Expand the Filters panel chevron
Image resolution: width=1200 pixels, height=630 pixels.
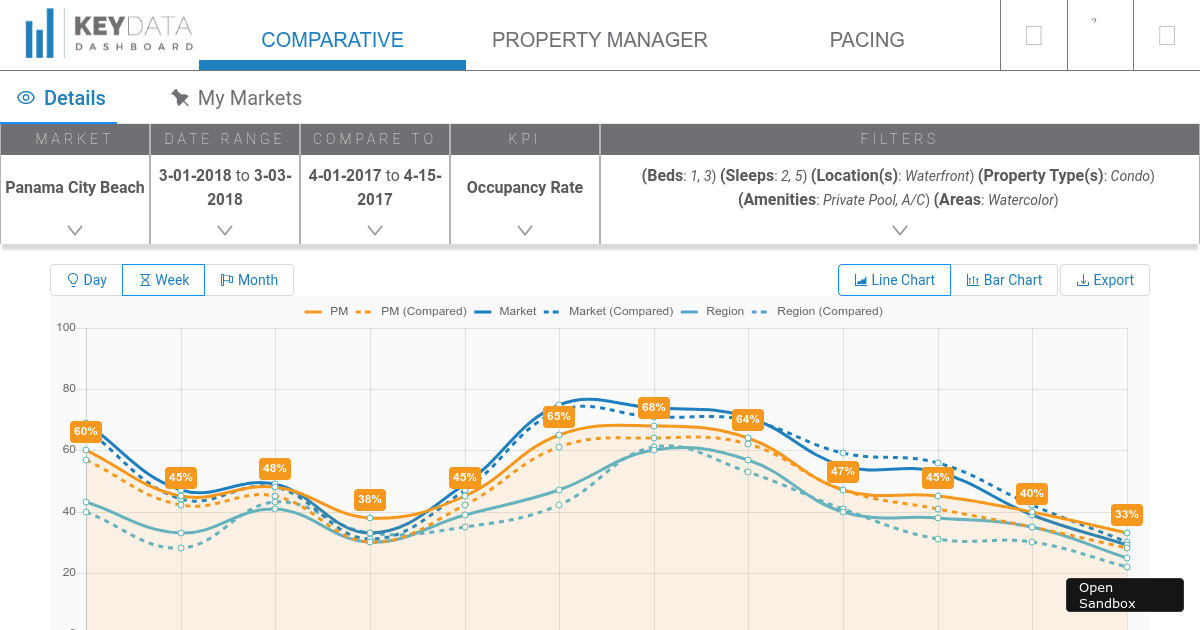(900, 230)
